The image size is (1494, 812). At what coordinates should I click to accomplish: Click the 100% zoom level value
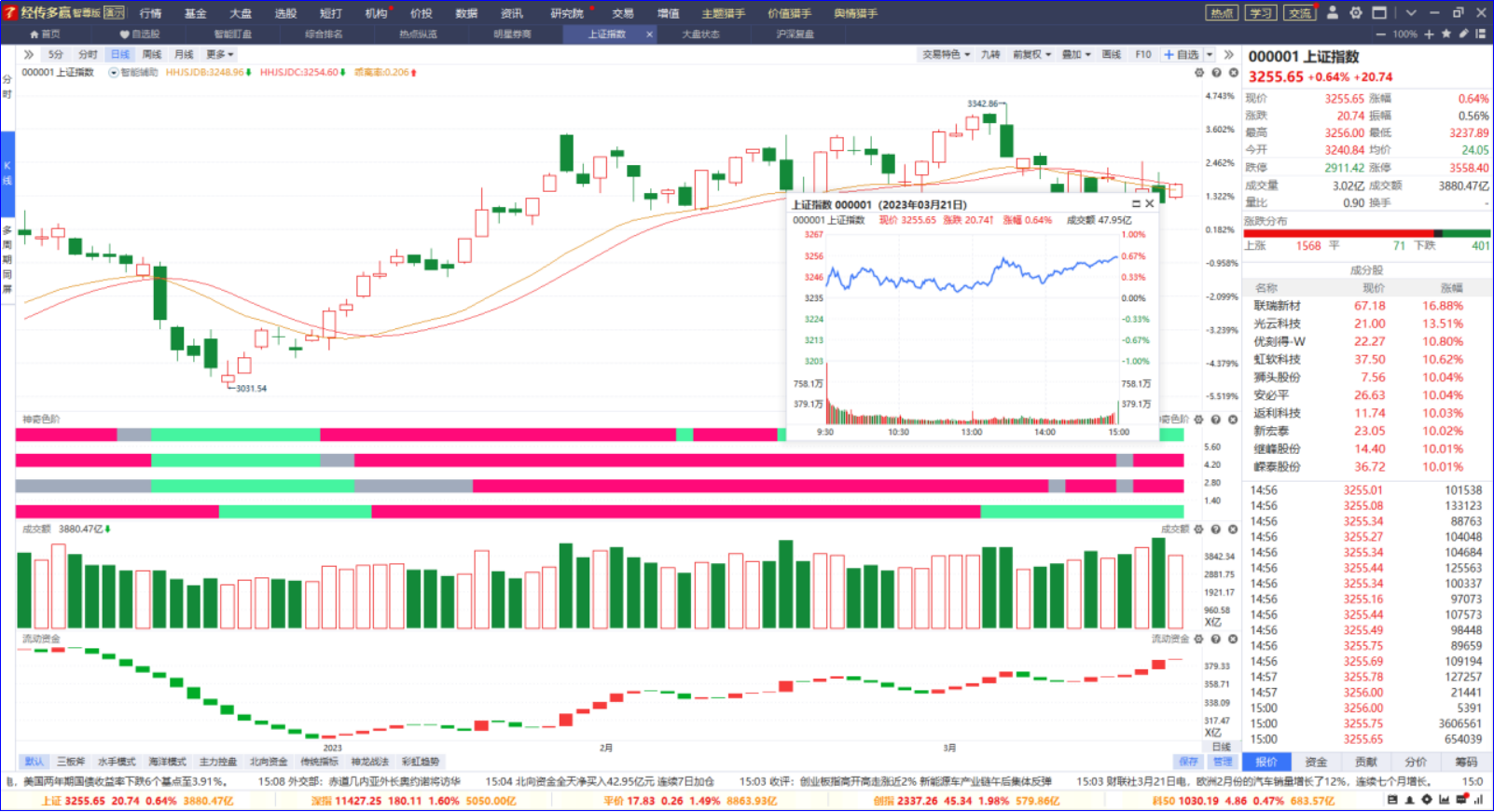[1405, 34]
